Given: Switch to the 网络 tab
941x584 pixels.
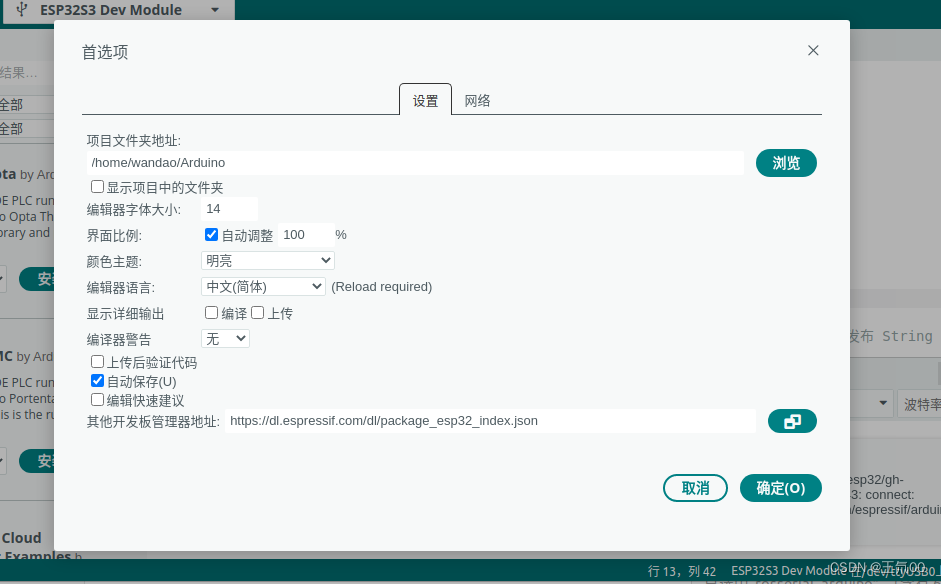Looking at the screenshot, I should click(478, 100).
